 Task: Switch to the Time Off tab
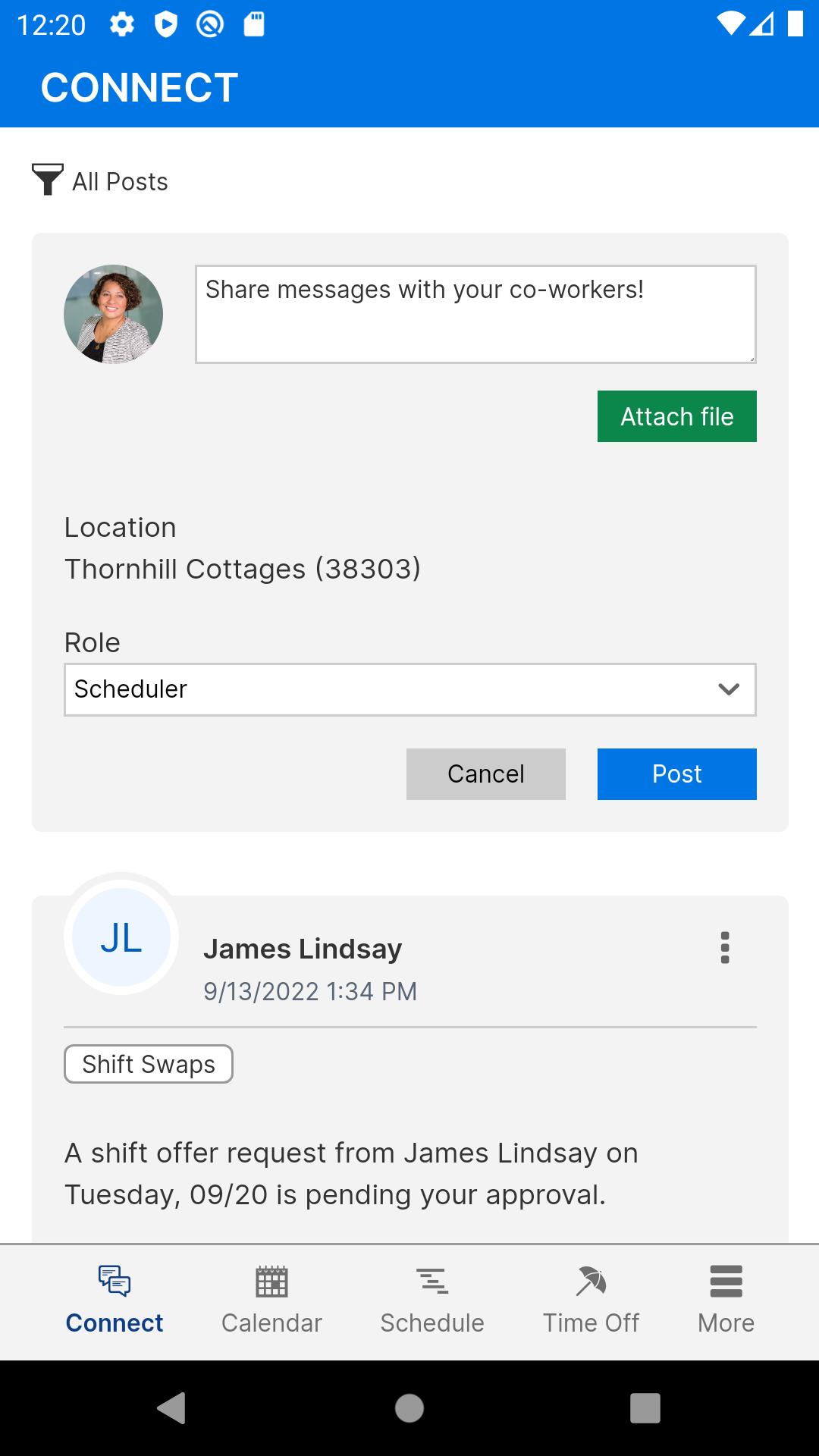tap(591, 1301)
